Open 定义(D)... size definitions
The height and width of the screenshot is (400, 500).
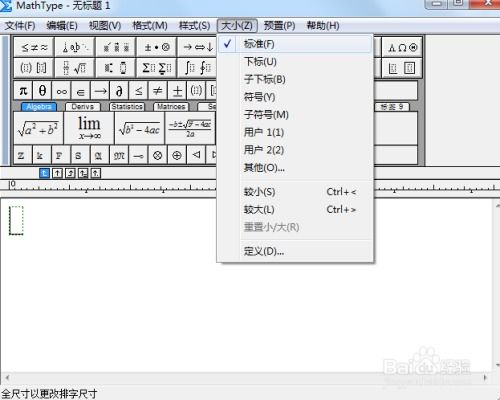(295, 251)
